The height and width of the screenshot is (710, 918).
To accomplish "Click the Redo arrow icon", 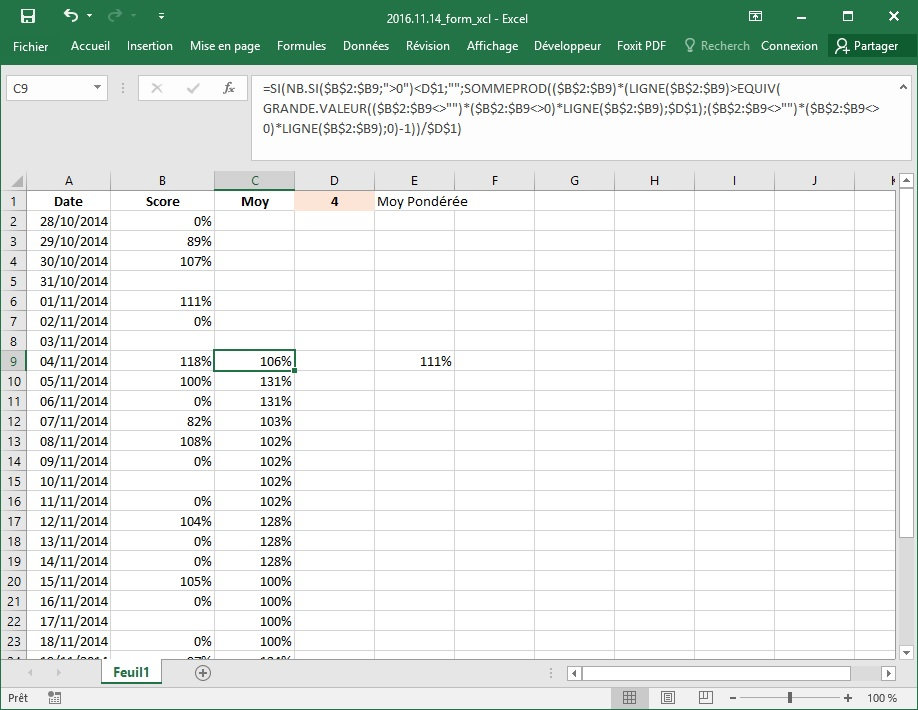I will point(114,16).
